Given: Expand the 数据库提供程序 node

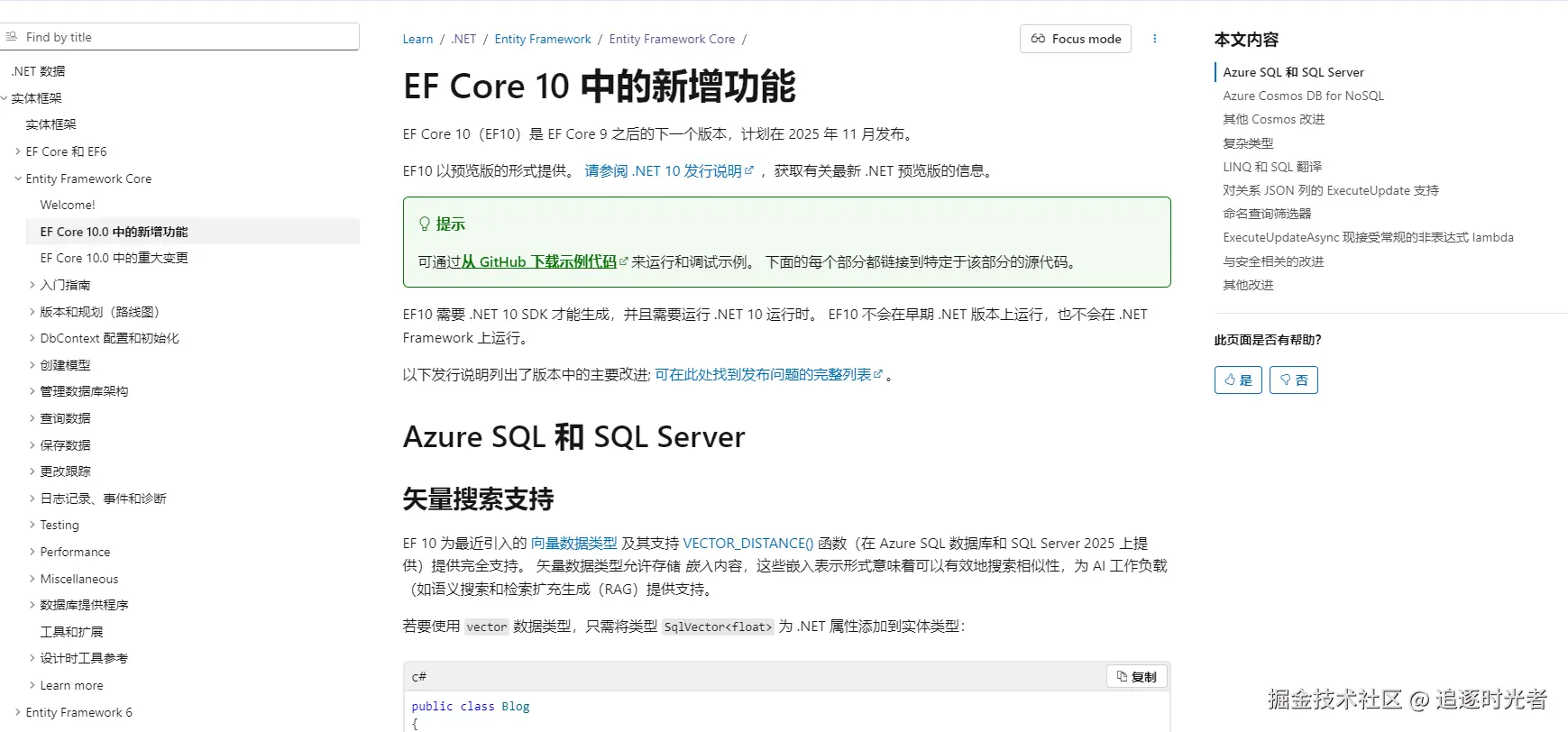Looking at the screenshot, I should 32,605.
